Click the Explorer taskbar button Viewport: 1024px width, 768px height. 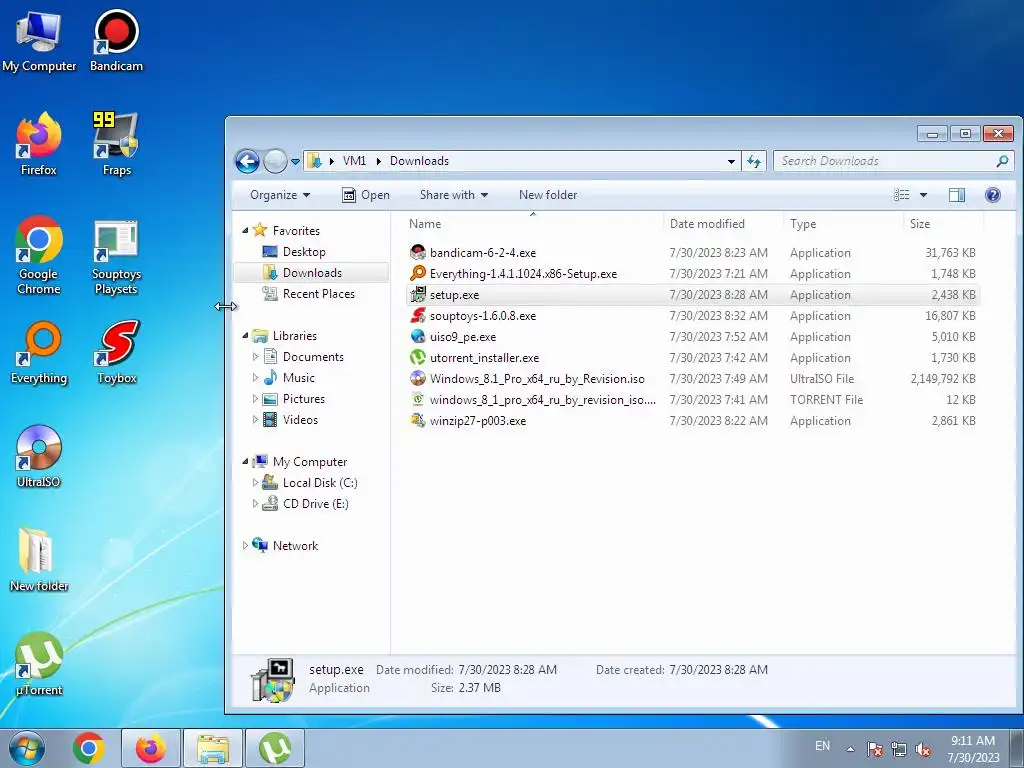pyautogui.click(x=213, y=748)
